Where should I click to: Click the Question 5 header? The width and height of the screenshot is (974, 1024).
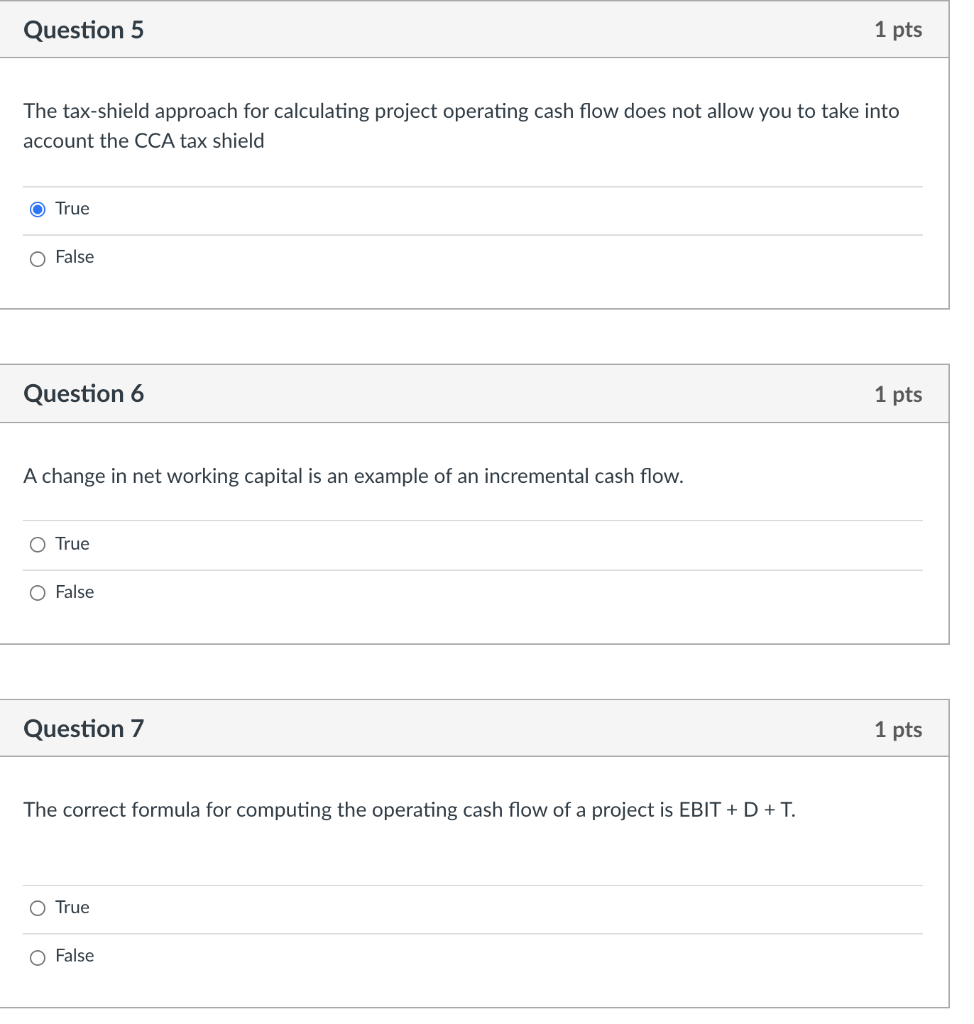pos(83,30)
